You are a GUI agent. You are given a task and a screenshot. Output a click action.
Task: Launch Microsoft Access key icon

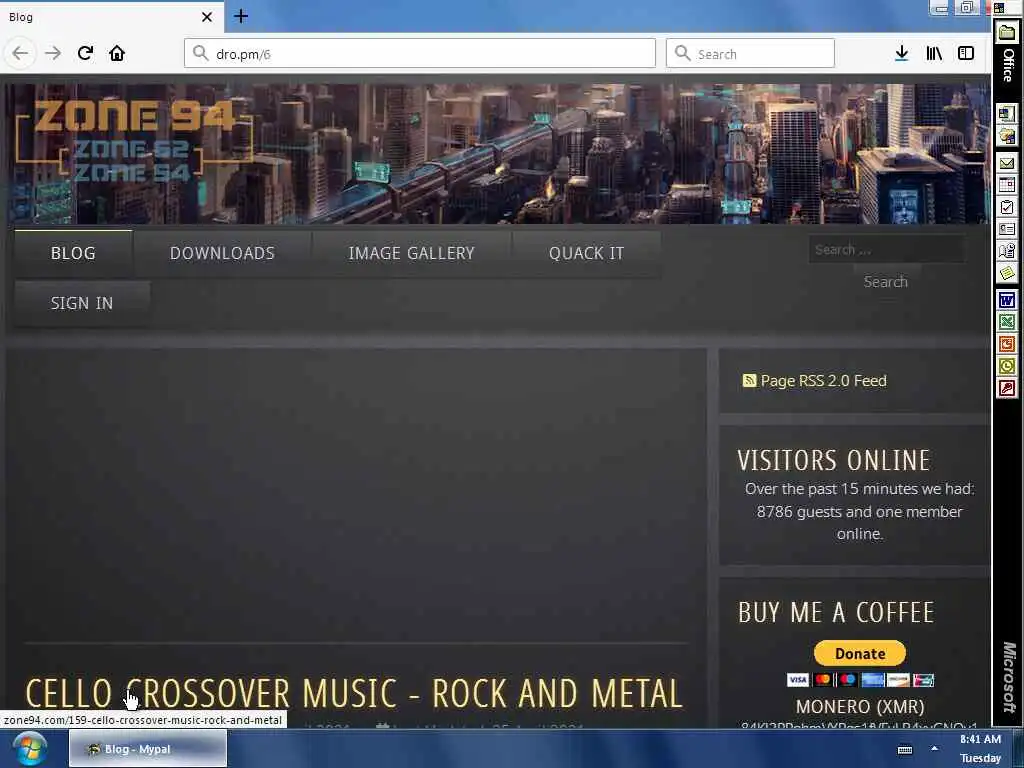click(1007, 388)
